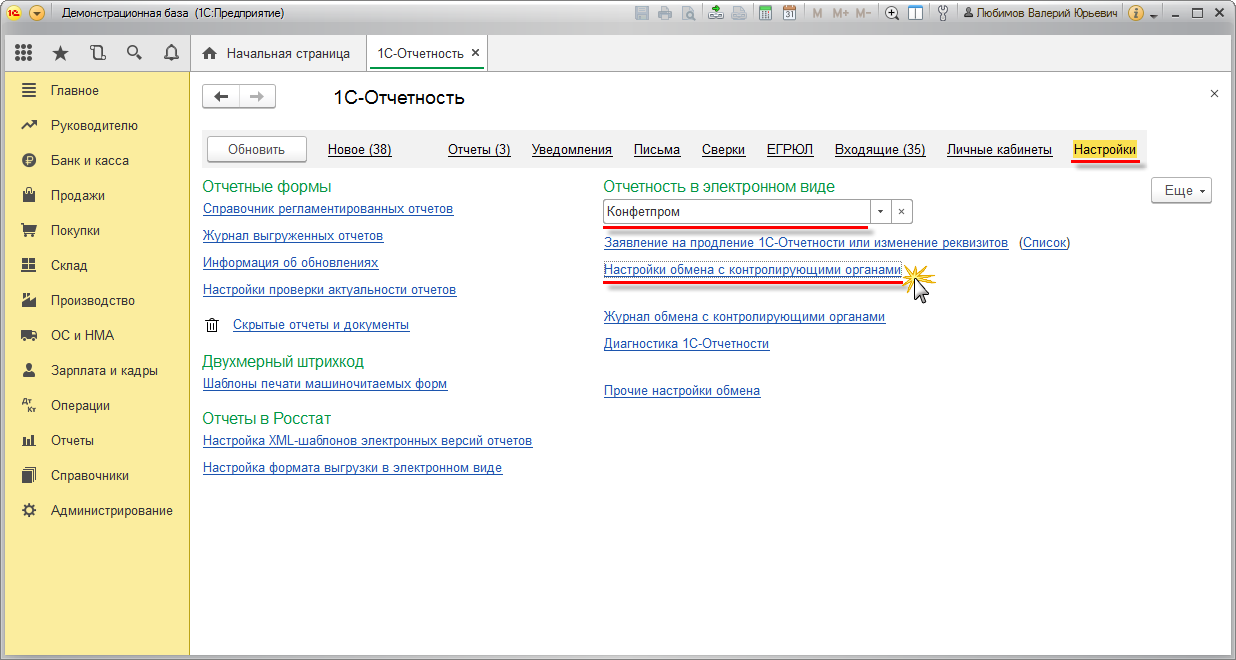Click the zoom magnifier plus icon

[893, 13]
